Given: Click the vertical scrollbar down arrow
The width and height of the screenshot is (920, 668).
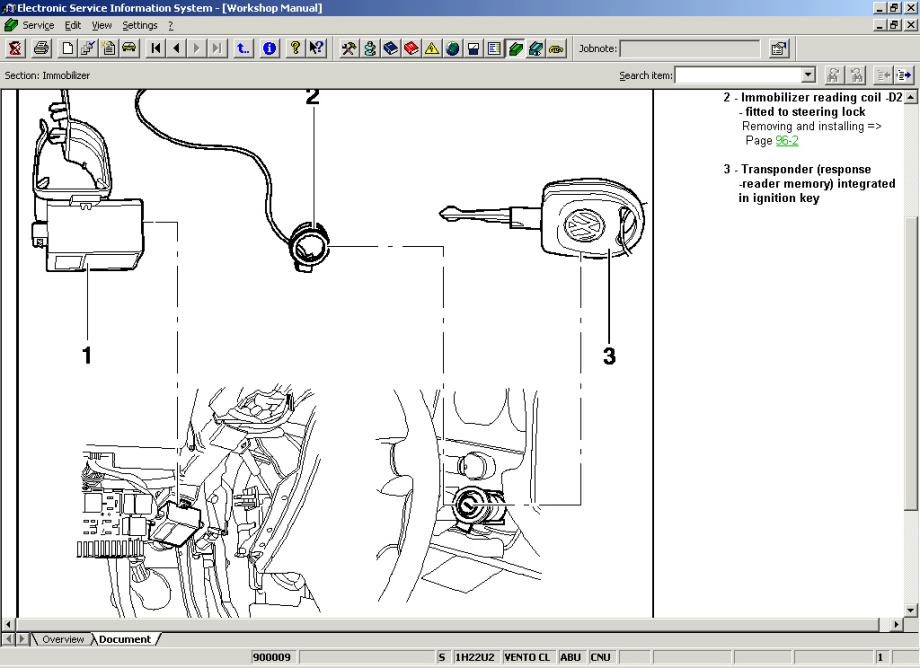Looking at the screenshot, I should click(910, 610).
